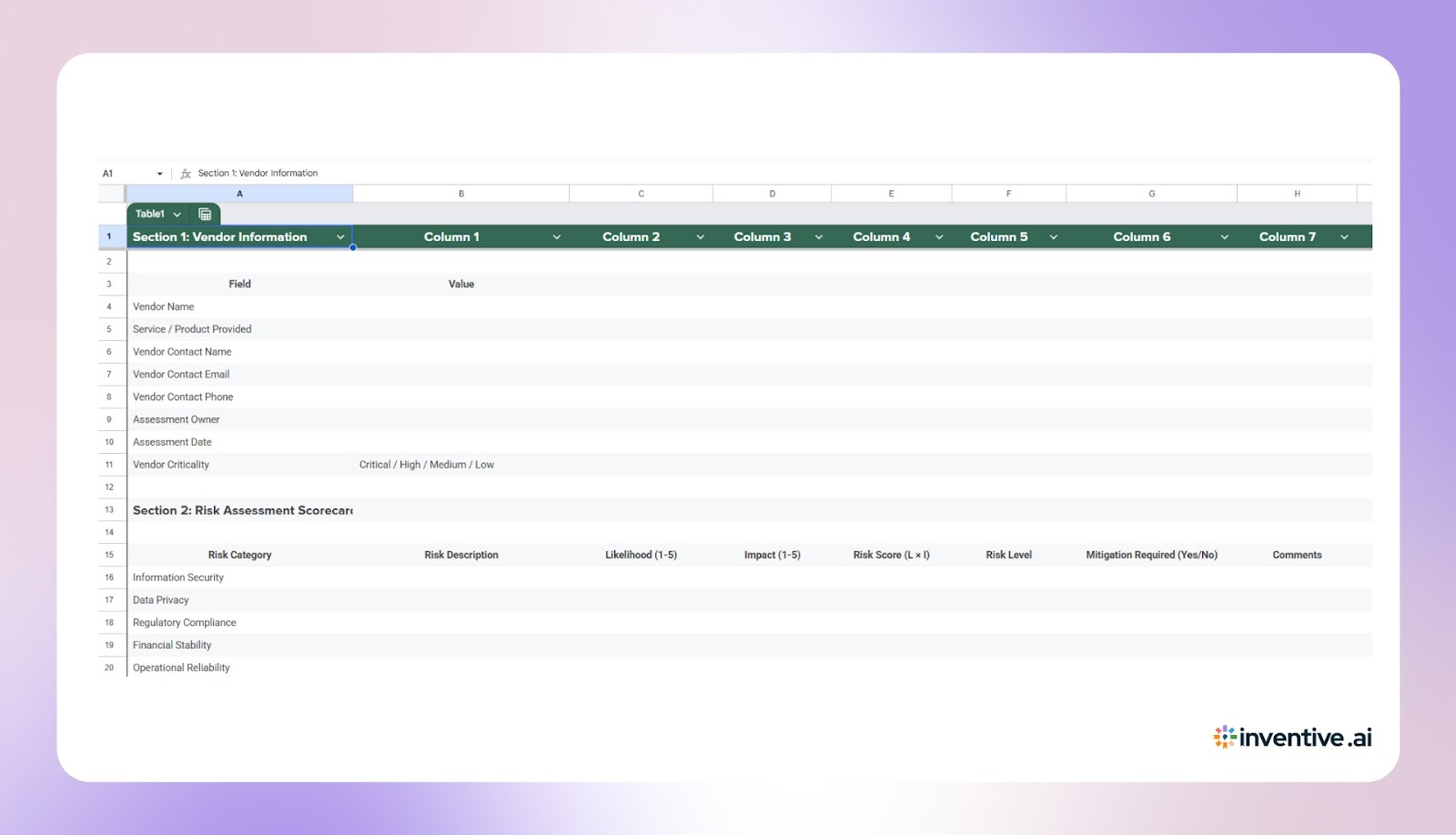Select the Table1 chip label
Screen dimensions: 1456x835
coord(150,214)
